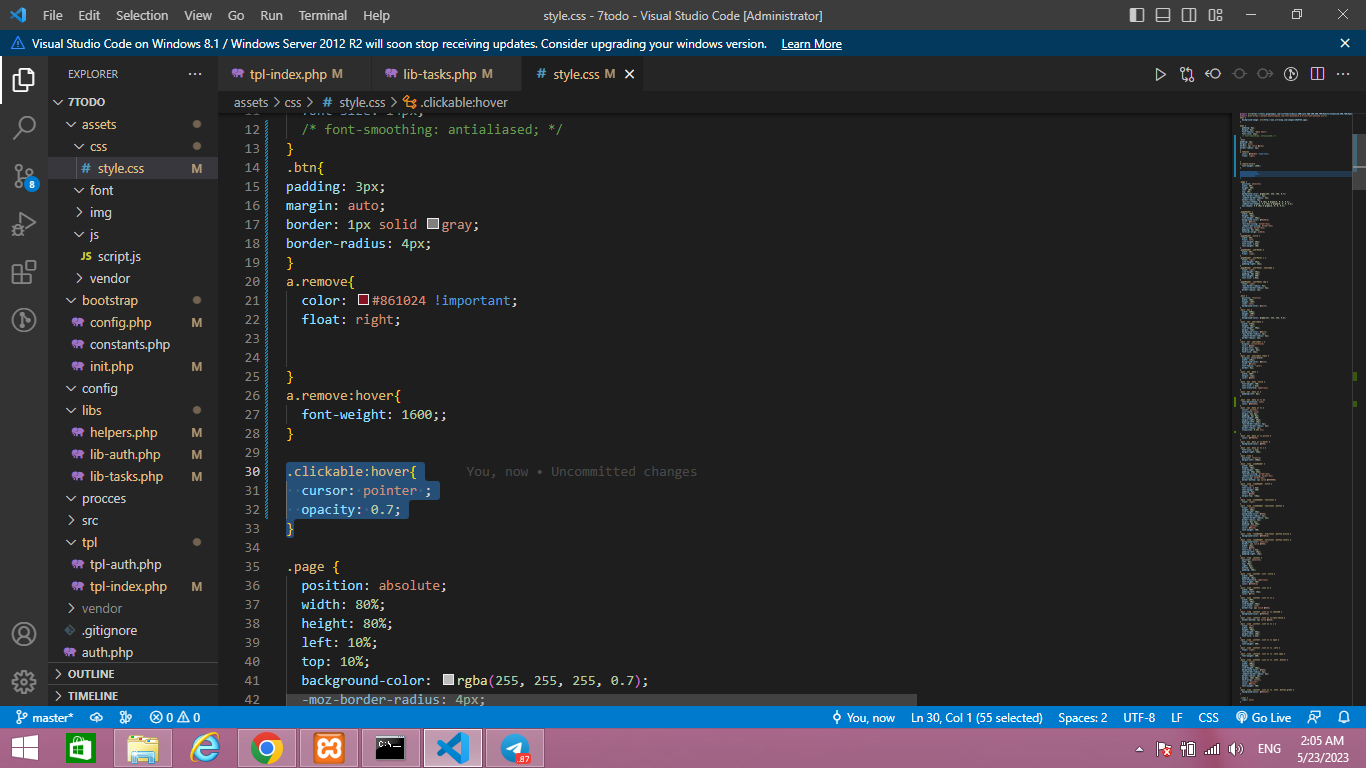The width and height of the screenshot is (1366, 768).
Task: Click UTF-8 encoding in status bar
Action: coord(1139,718)
